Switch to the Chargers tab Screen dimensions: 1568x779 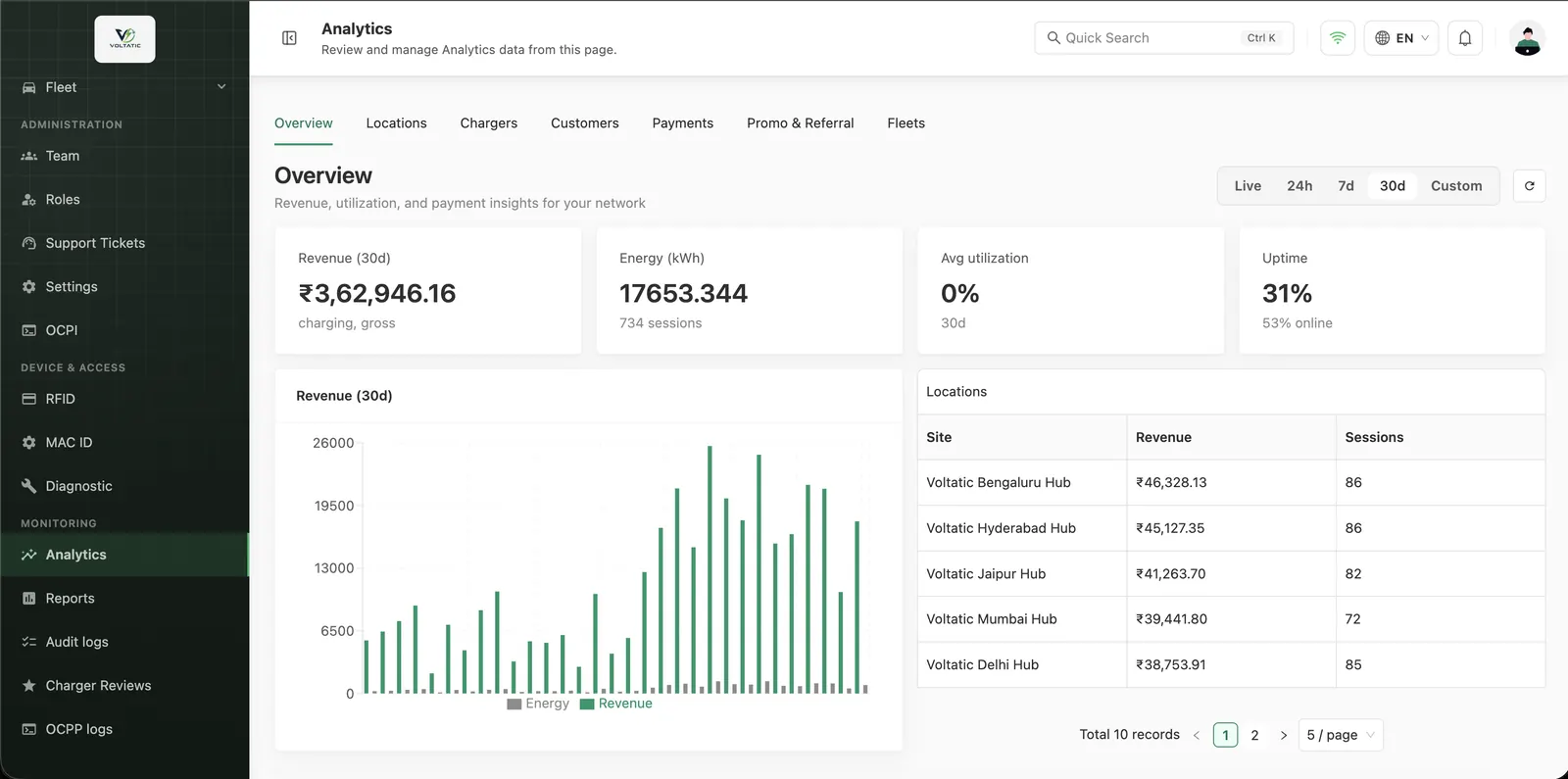click(x=489, y=123)
